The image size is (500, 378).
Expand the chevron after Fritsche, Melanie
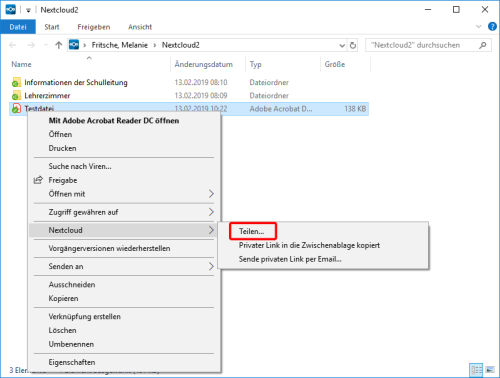[x=155, y=45]
